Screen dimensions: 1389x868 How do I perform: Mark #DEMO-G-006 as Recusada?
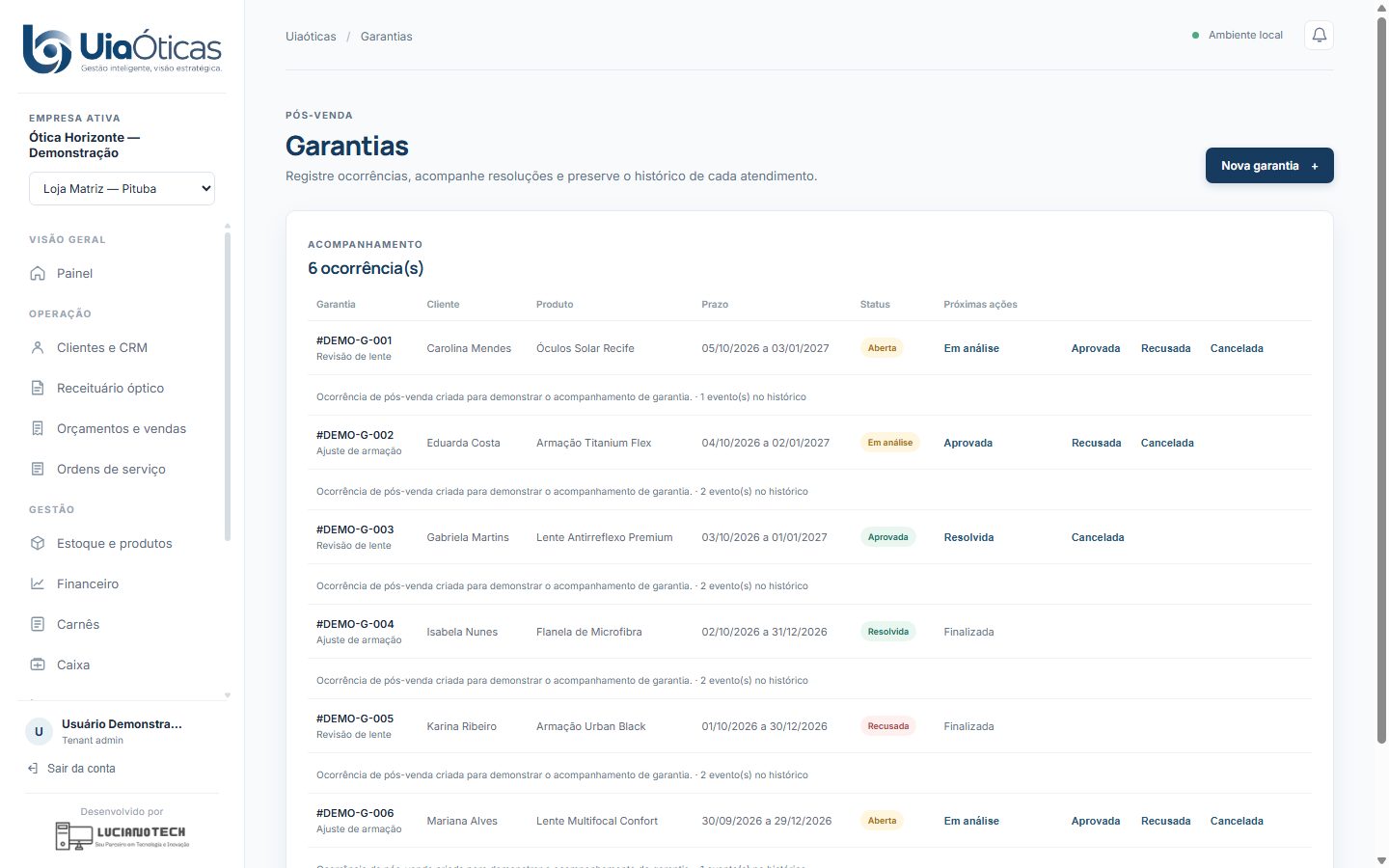1165,821
